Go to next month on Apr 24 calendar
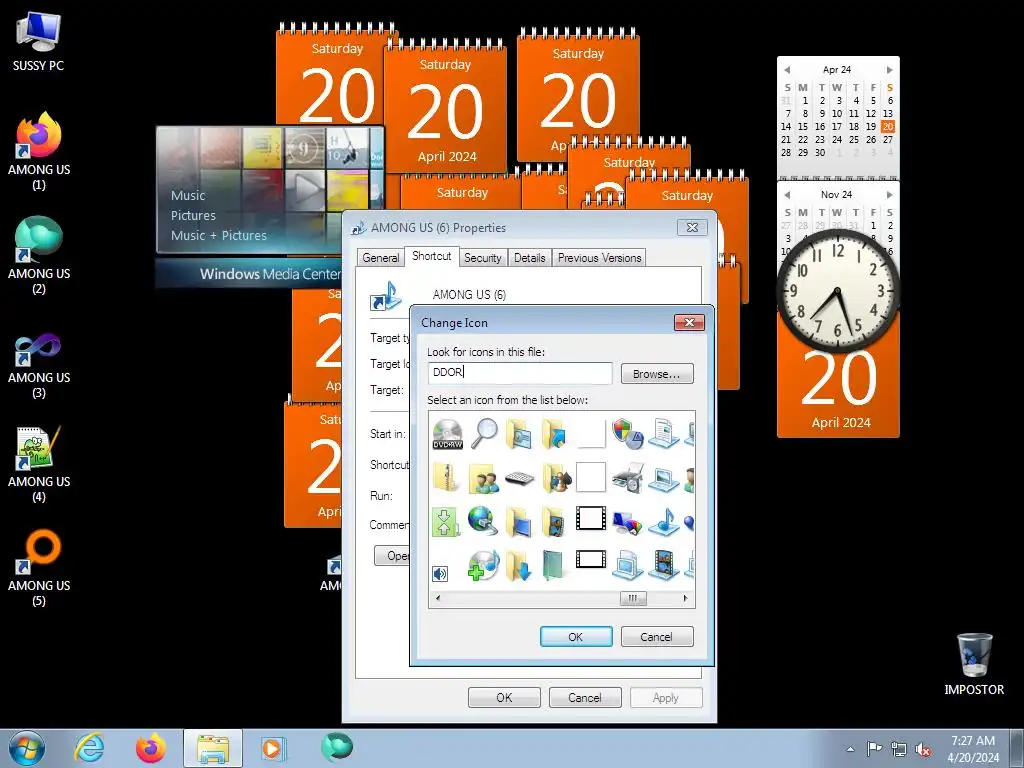The width and height of the screenshot is (1024, 768). (x=889, y=69)
